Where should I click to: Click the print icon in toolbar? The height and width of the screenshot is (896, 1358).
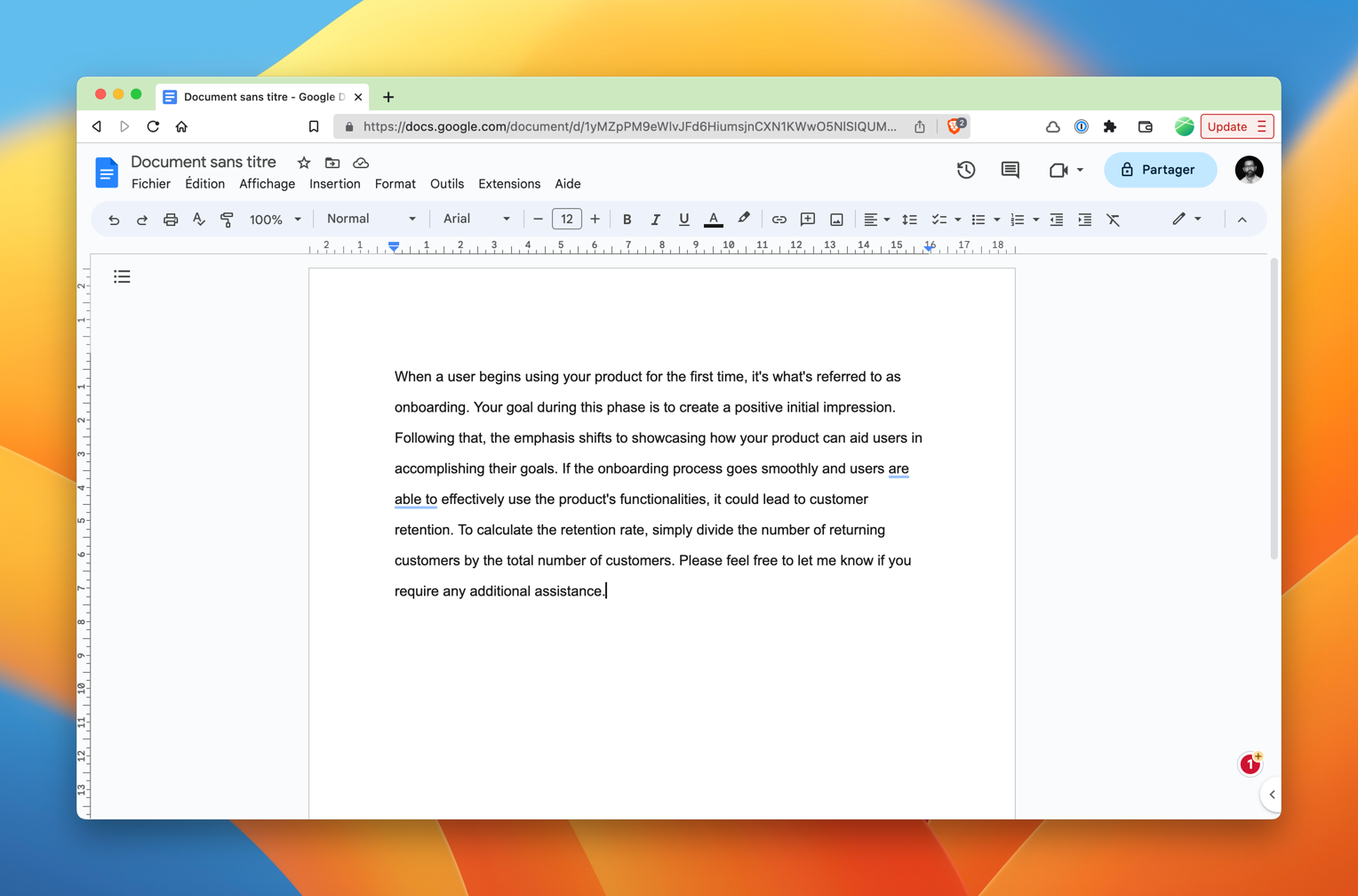click(171, 220)
